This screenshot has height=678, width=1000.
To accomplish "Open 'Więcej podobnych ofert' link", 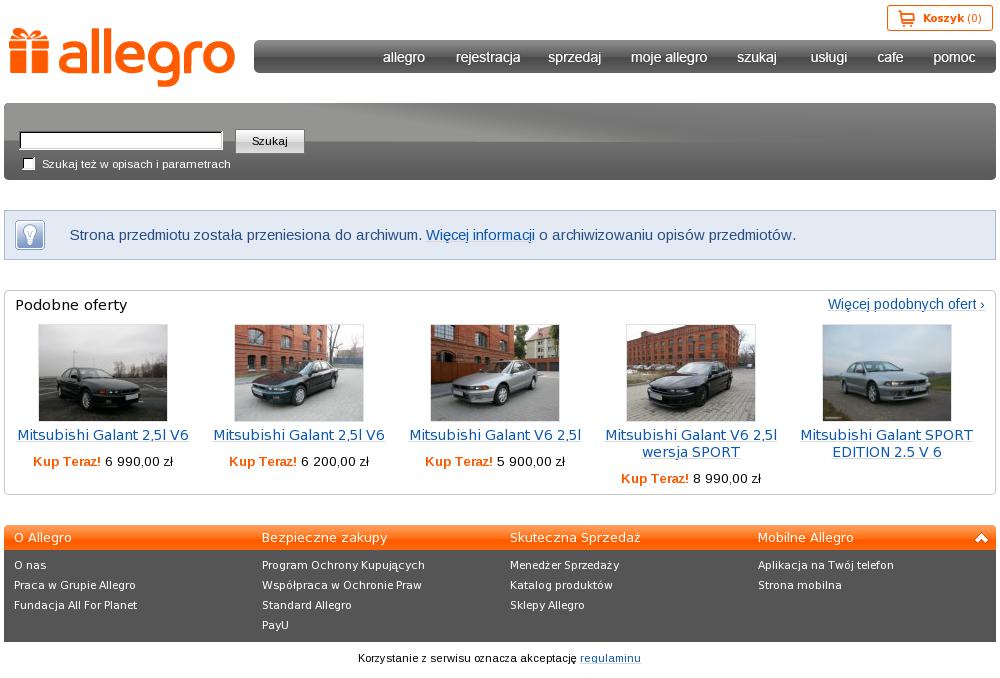I will (906, 304).
